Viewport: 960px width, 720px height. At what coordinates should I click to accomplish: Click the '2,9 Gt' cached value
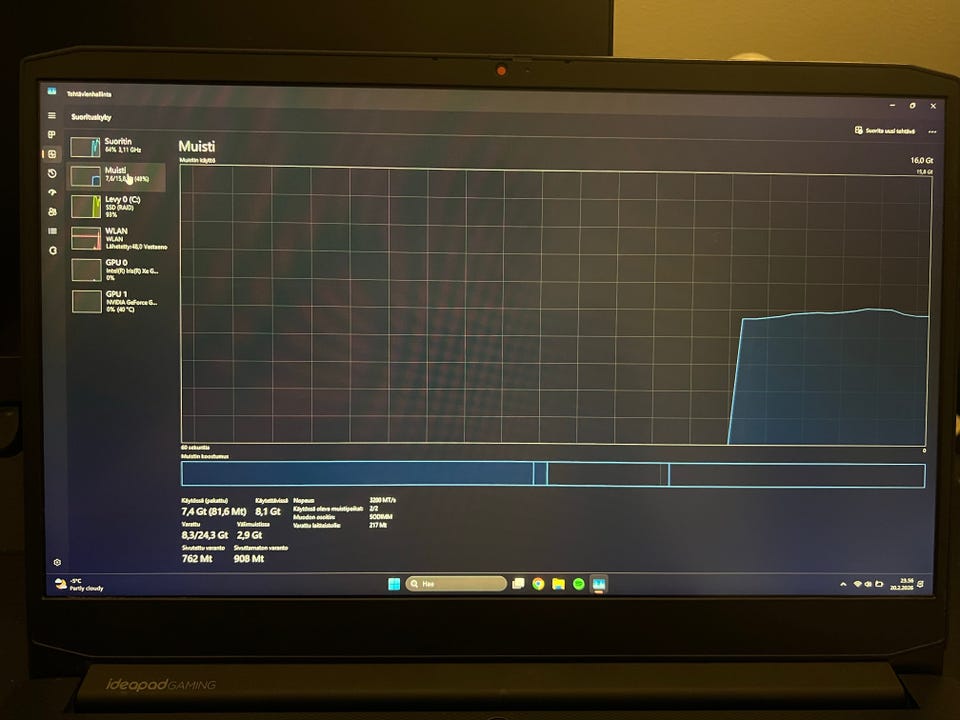249,535
